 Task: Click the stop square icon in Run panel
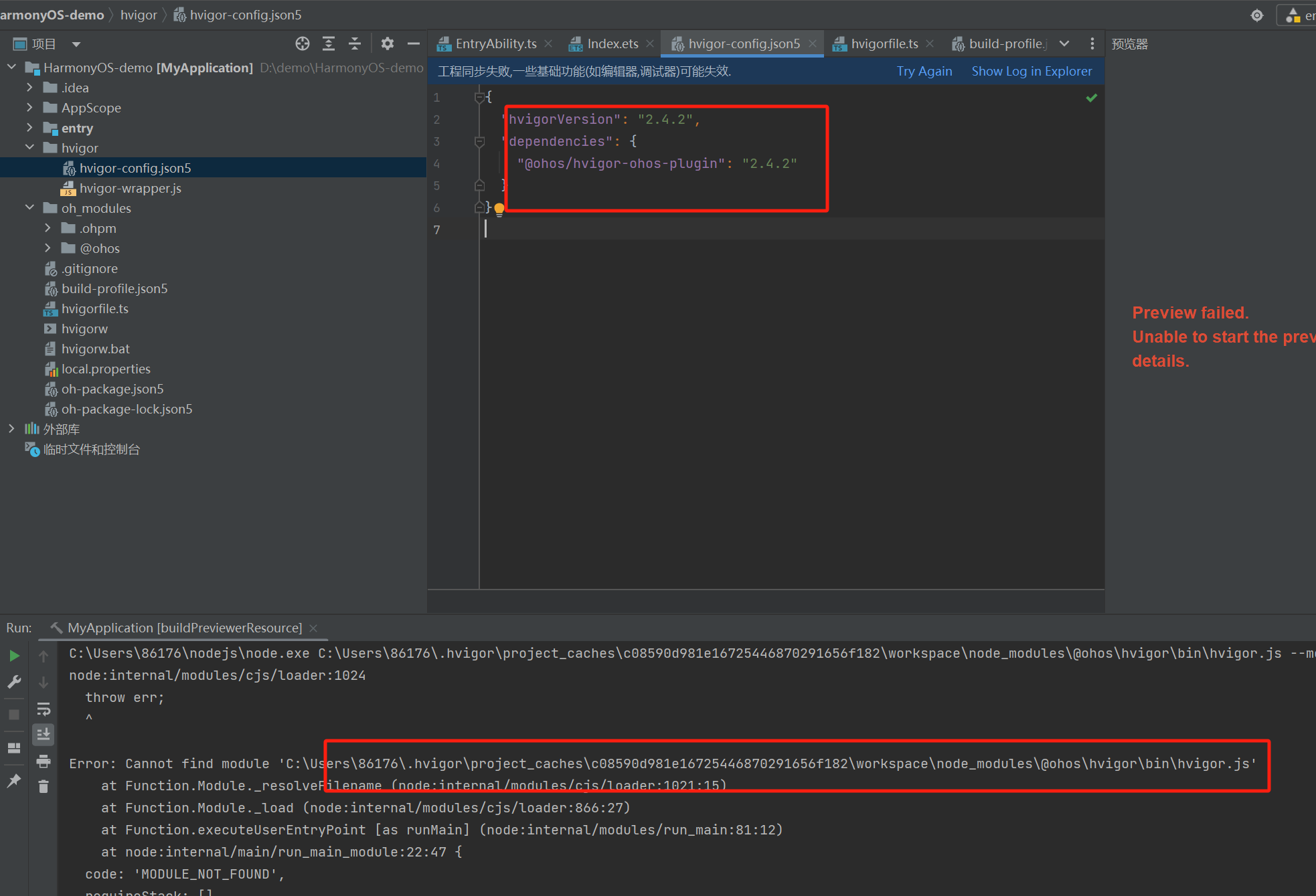pos(14,715)
